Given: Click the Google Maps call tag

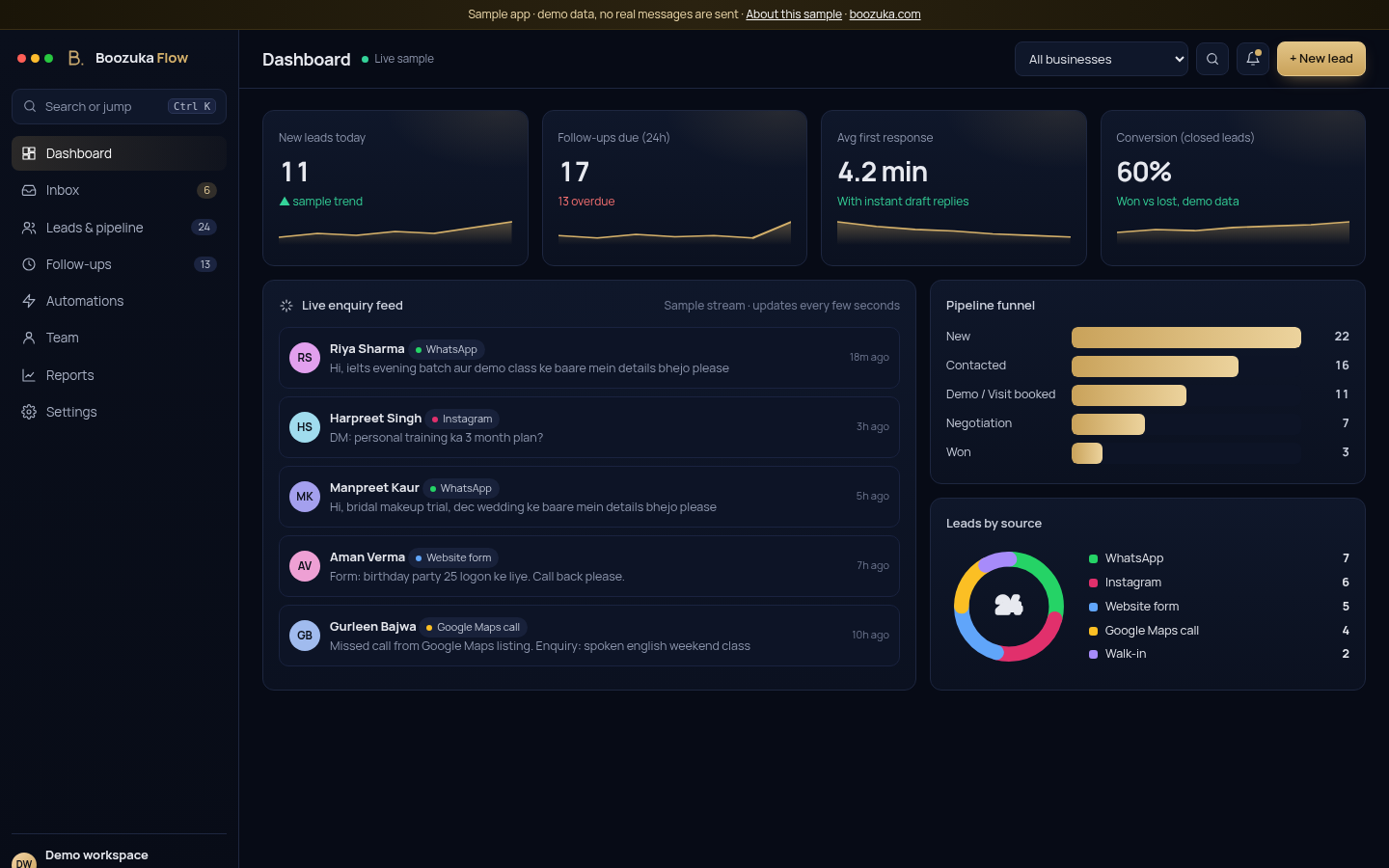Looking at the screenshot, I should click(473, 627).
